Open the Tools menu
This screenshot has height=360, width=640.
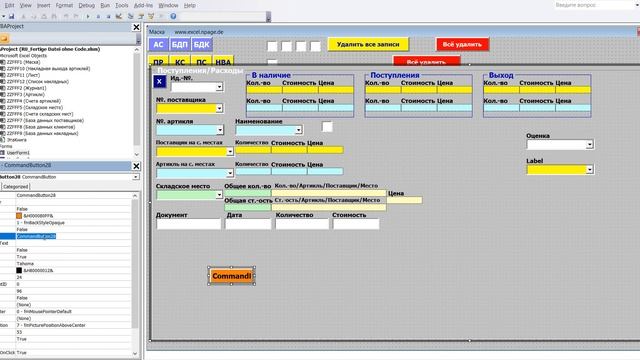tap(122, 5)
